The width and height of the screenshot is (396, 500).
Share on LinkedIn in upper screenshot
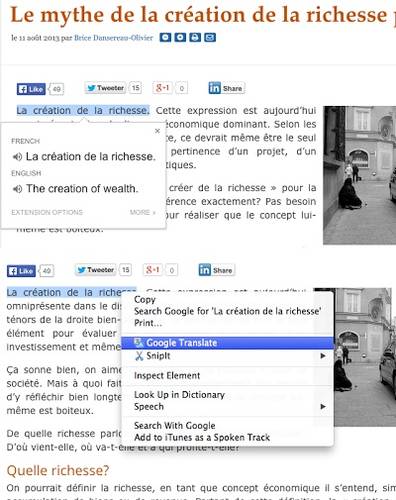point(227,88)
